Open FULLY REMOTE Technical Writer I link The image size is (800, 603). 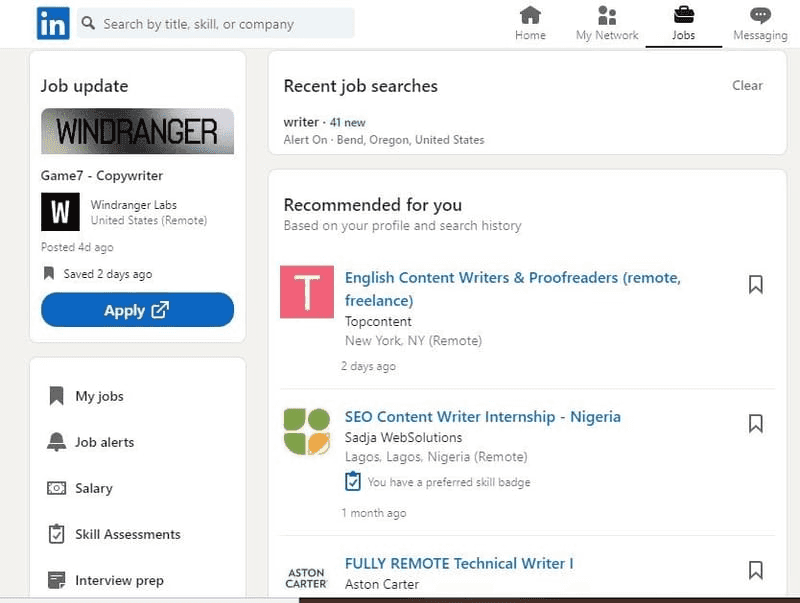click(459, 564)
